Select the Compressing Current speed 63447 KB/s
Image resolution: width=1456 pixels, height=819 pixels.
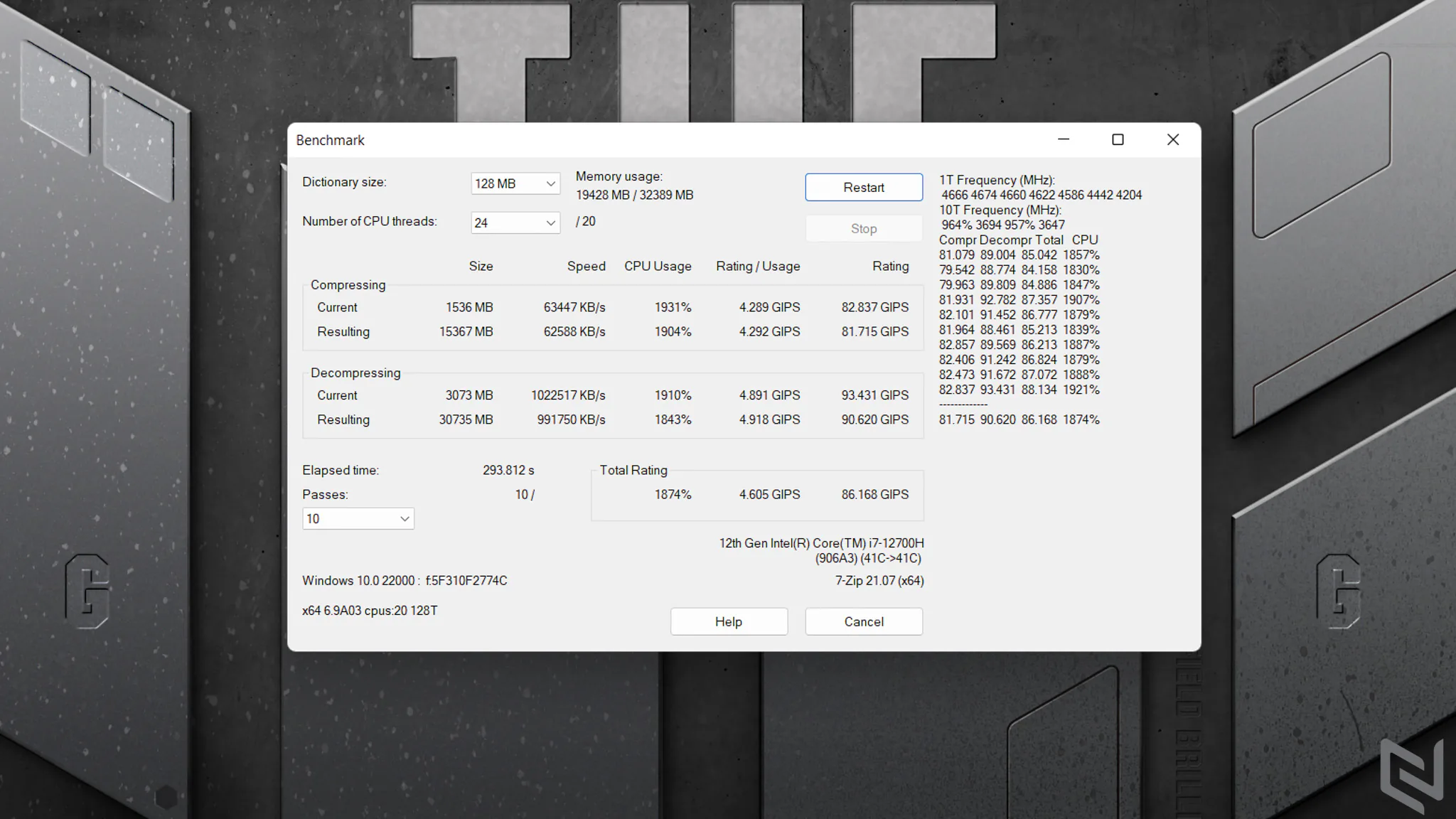click(x=574, y=307)
